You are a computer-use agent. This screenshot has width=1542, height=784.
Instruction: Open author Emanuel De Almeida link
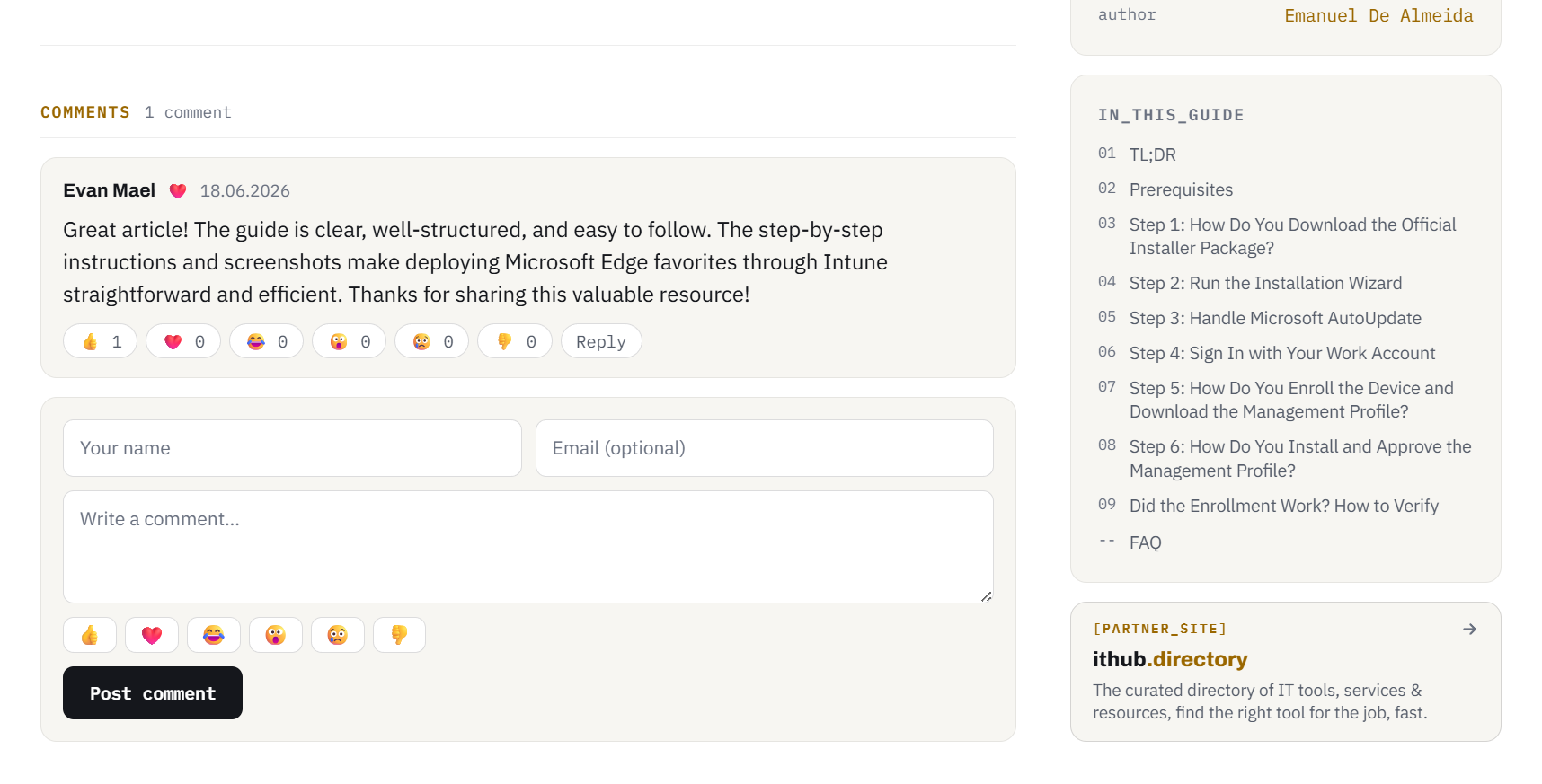[1378, 15]
